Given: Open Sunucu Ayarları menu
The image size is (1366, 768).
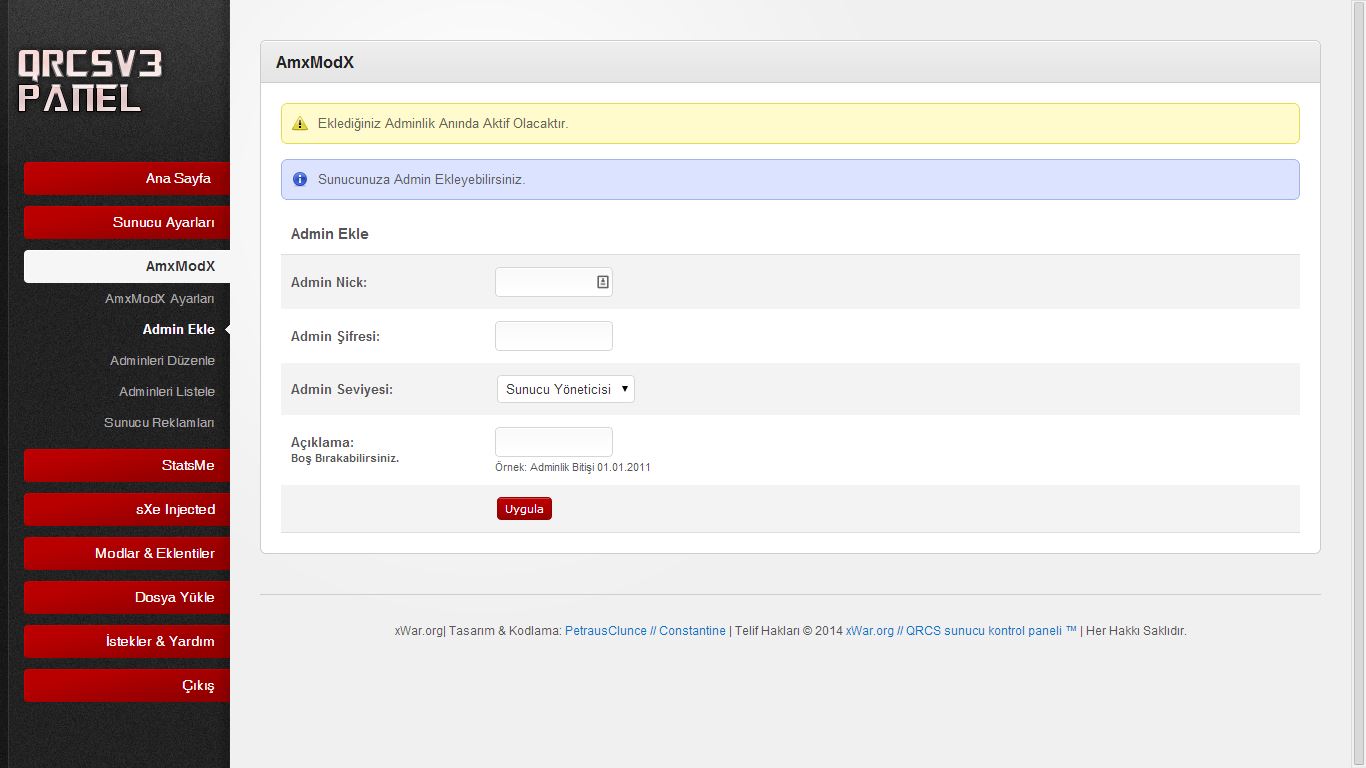Looking at the screenshot, I should tap(127, 222).
